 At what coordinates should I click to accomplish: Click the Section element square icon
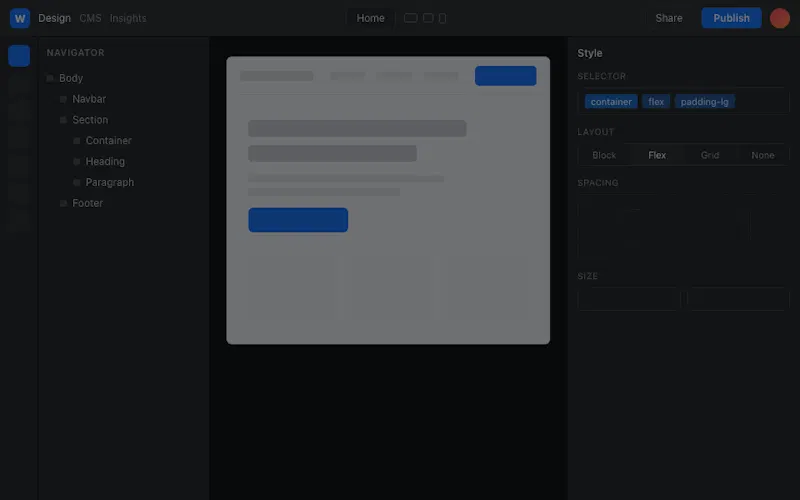(x=63, y=120)
